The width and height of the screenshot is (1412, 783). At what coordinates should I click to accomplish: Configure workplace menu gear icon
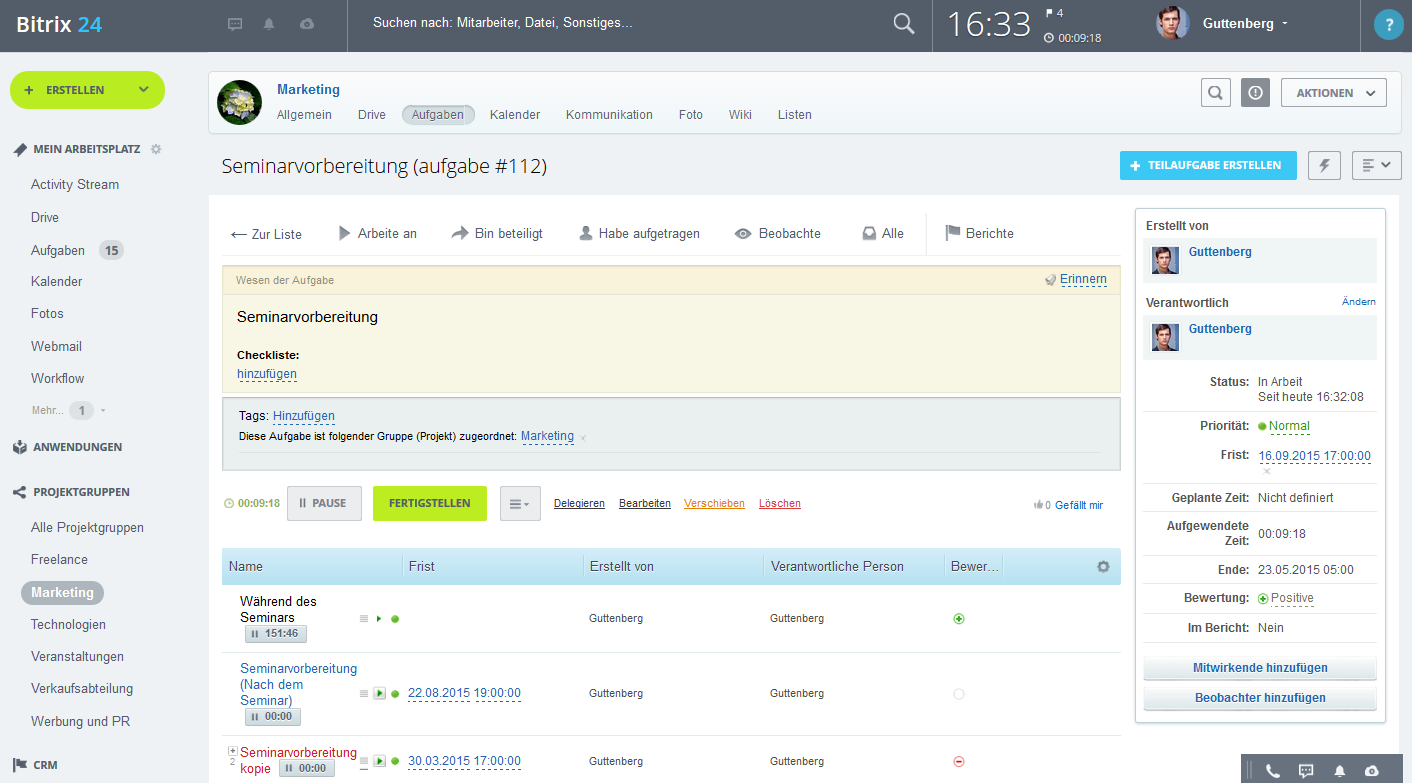point(156,149)
